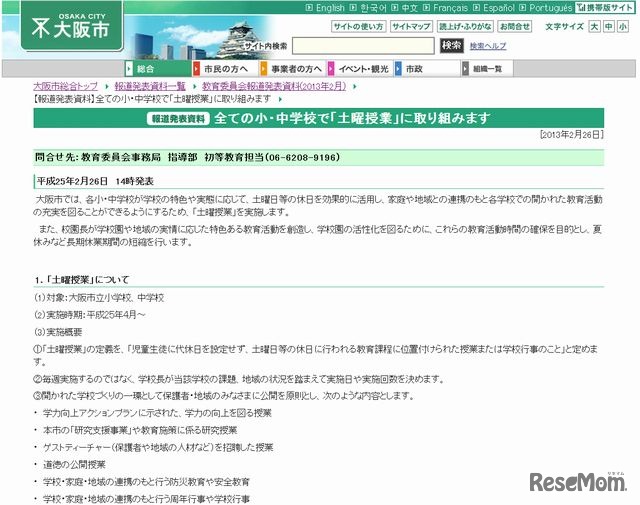The height and width of the screenshot is (505, 640).
Task: Focus the サイト内検索 input field
Action: click(363, 46)
